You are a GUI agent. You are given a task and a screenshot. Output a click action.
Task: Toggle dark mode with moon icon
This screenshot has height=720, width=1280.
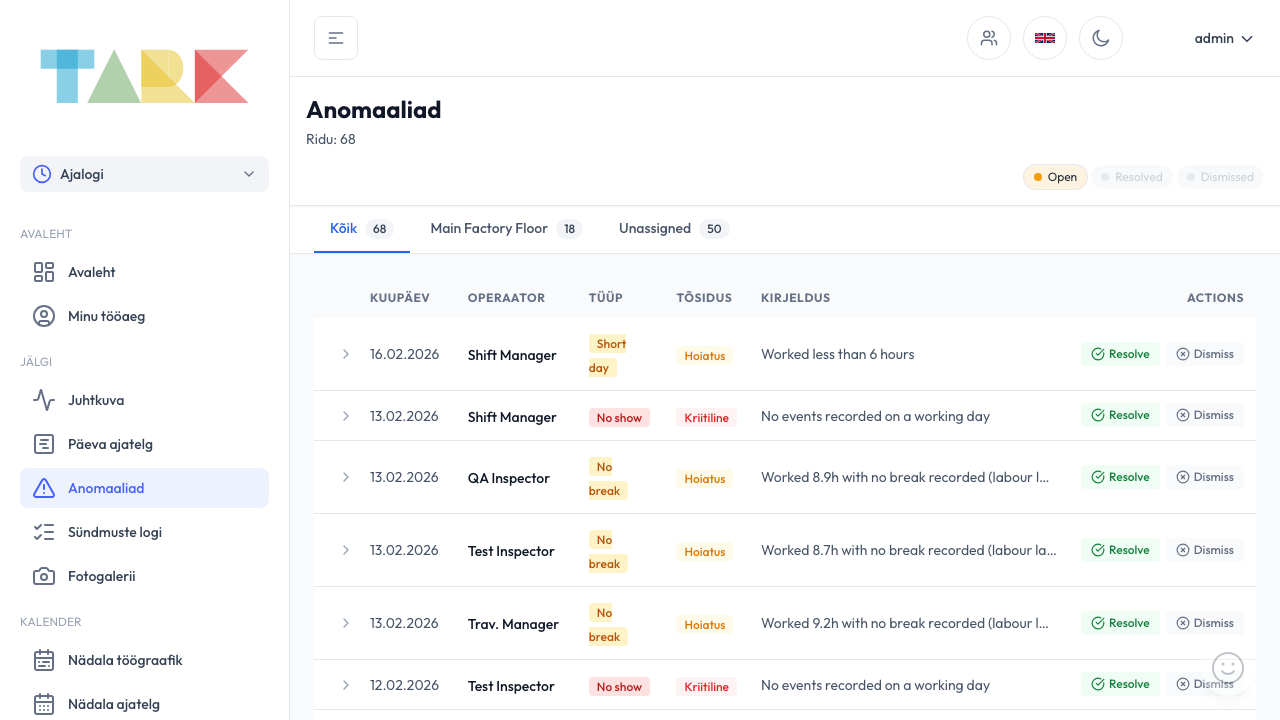1101,38
